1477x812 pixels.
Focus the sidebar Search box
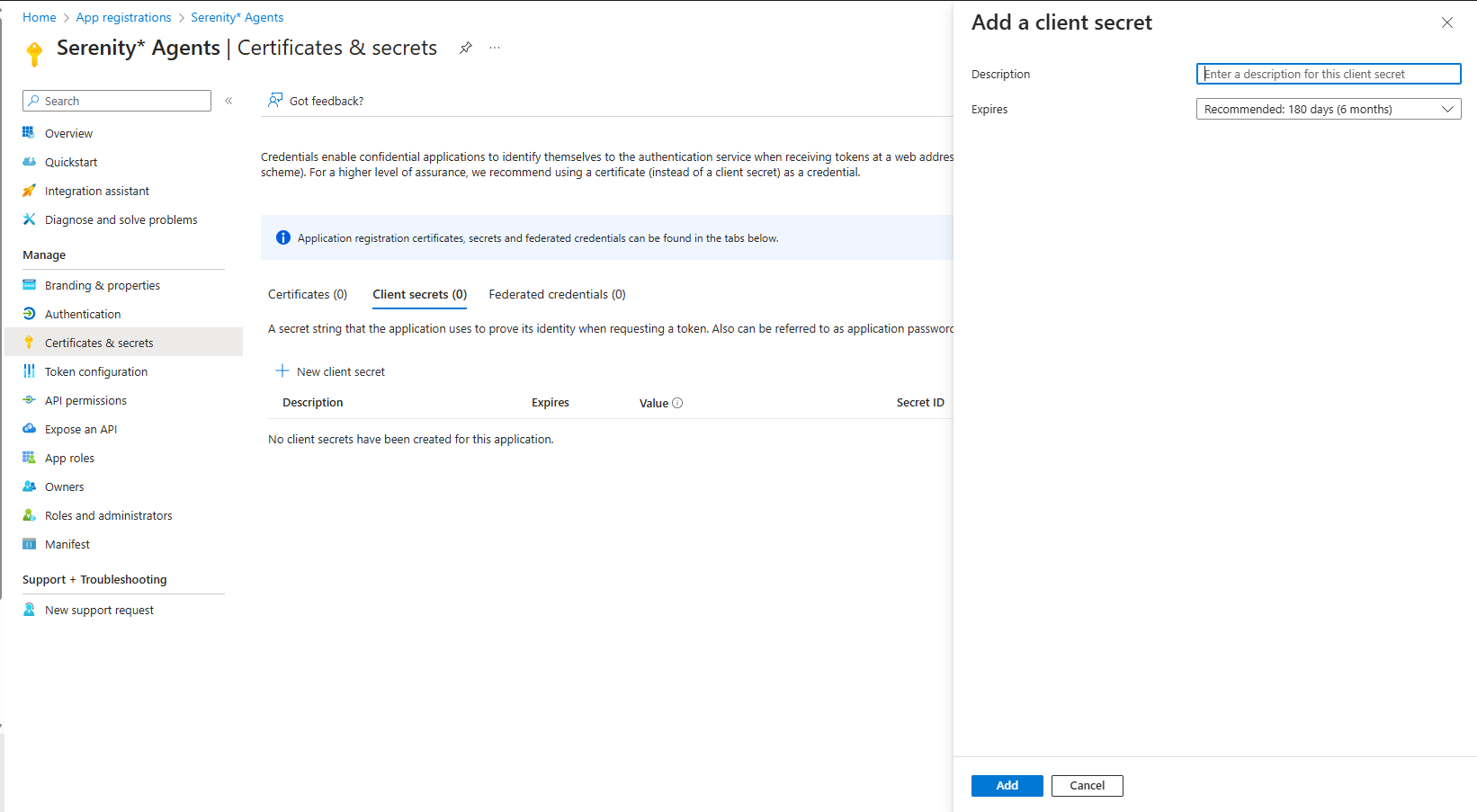[117, 101]
